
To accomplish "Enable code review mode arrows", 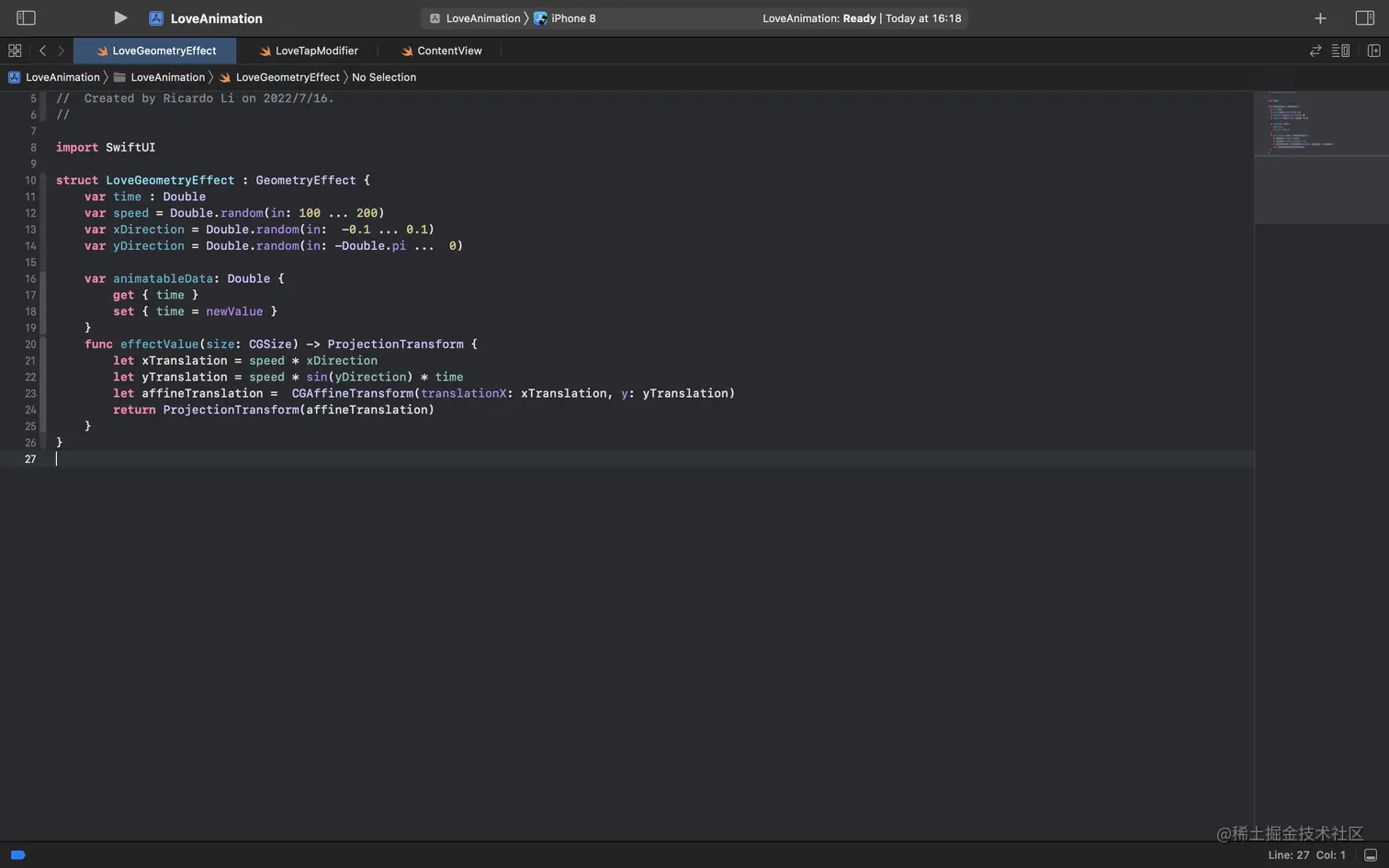I will [x=1316, y=51].
